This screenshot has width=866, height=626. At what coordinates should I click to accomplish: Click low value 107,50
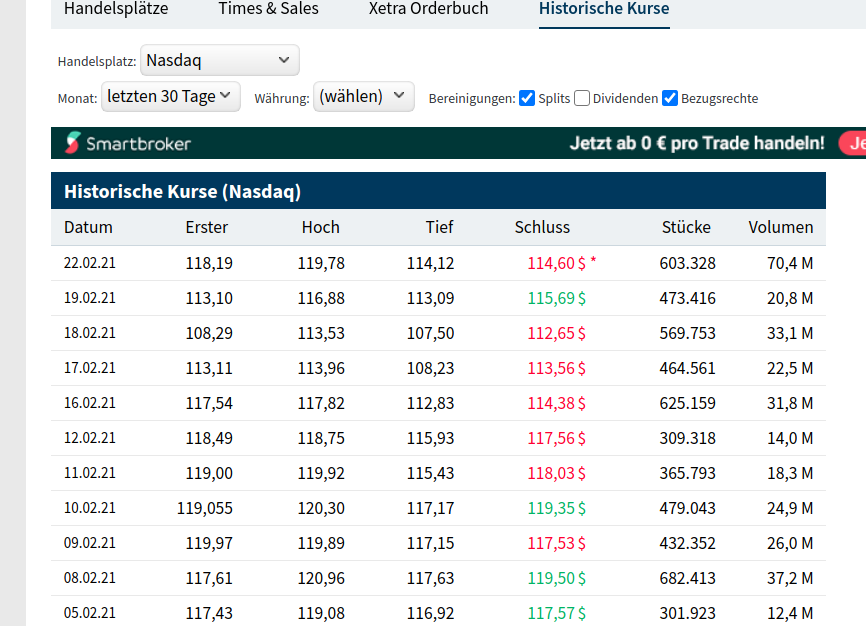click(x=431, y=333)
